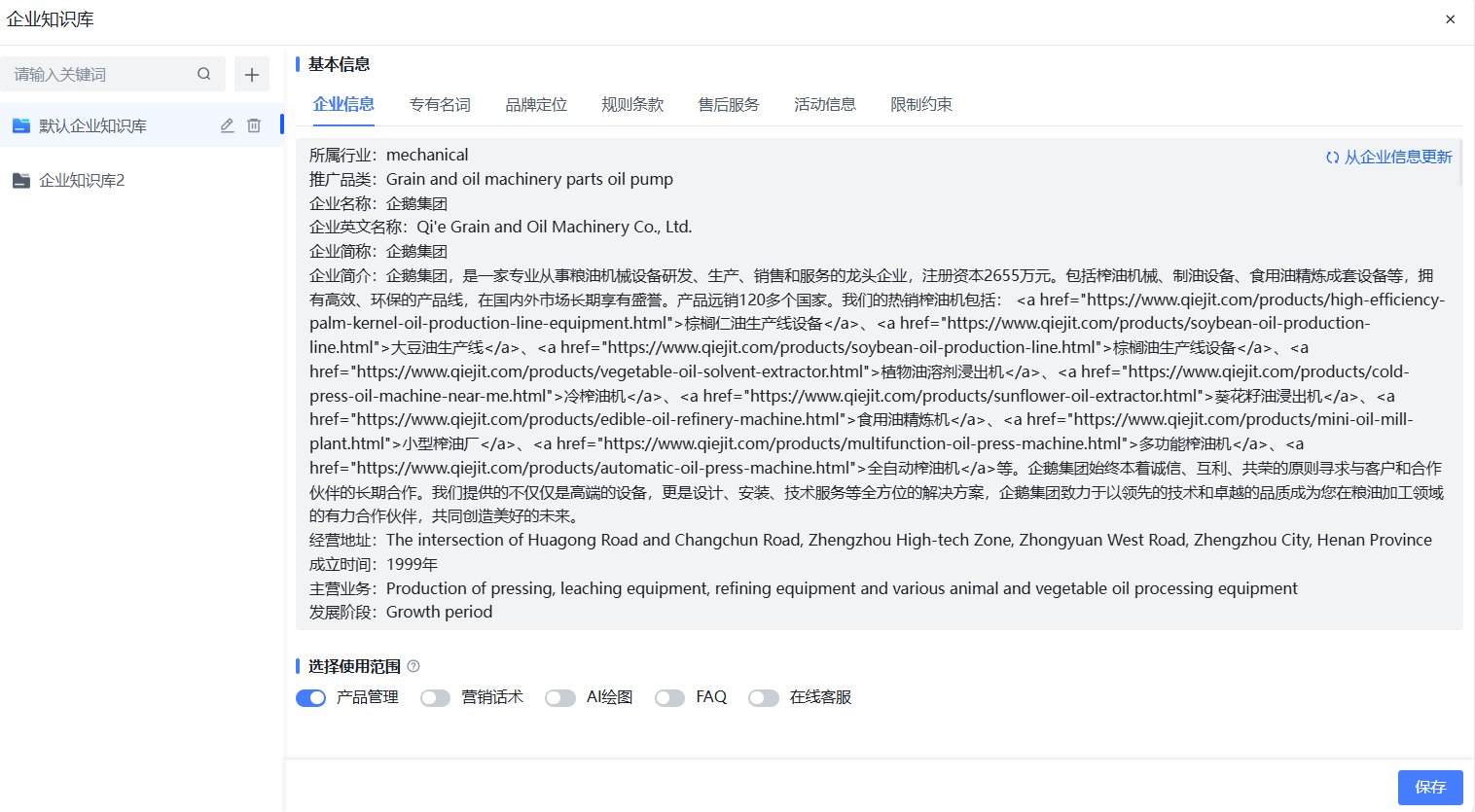Image resolution: width=1475 pixels, height=812 pixels.
Task: Select the 限制约束 tab
Action: (921, 104)
